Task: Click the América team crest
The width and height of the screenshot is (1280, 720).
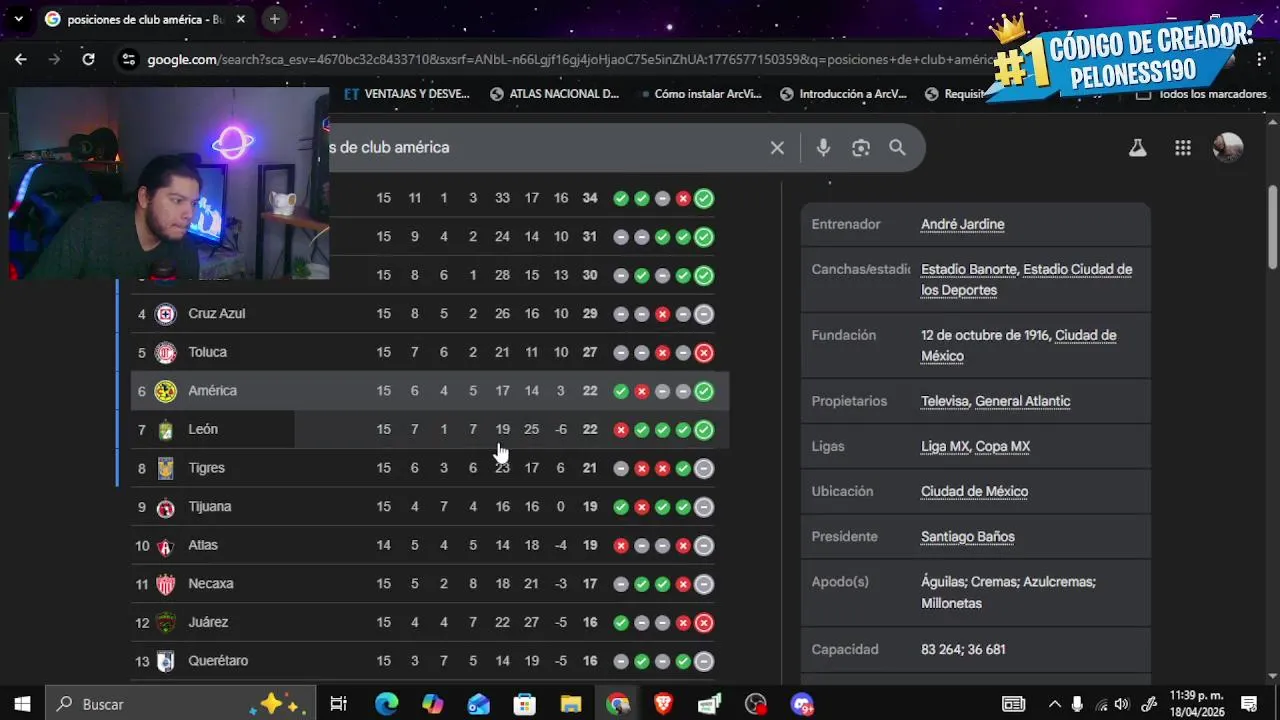Action: tap(166, 391)
